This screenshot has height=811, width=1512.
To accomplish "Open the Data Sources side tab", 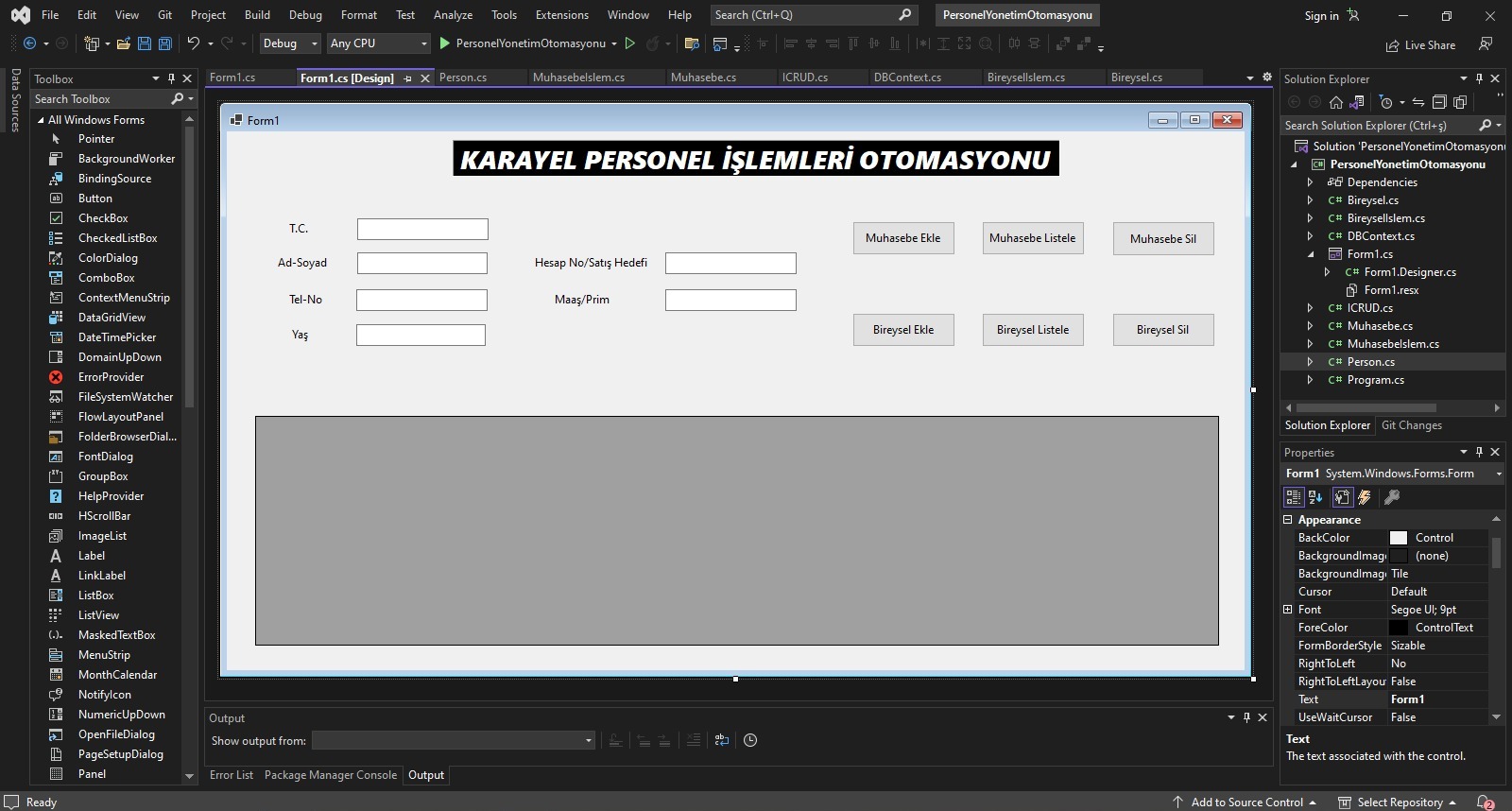I will click(15, 100).
